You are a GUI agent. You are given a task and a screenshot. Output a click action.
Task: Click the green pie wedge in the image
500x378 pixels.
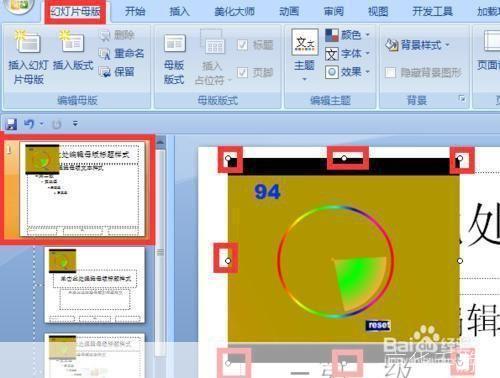tap(360, 282)
